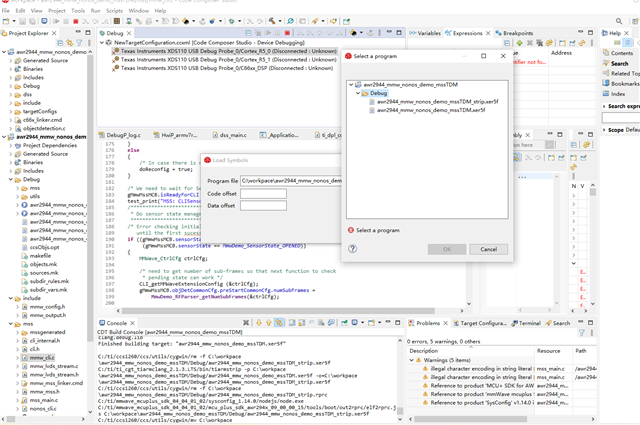The height and width of the screenshot is (425, 640).
Task: Collapse the Warnings (5 items) group
Action: 411,360
